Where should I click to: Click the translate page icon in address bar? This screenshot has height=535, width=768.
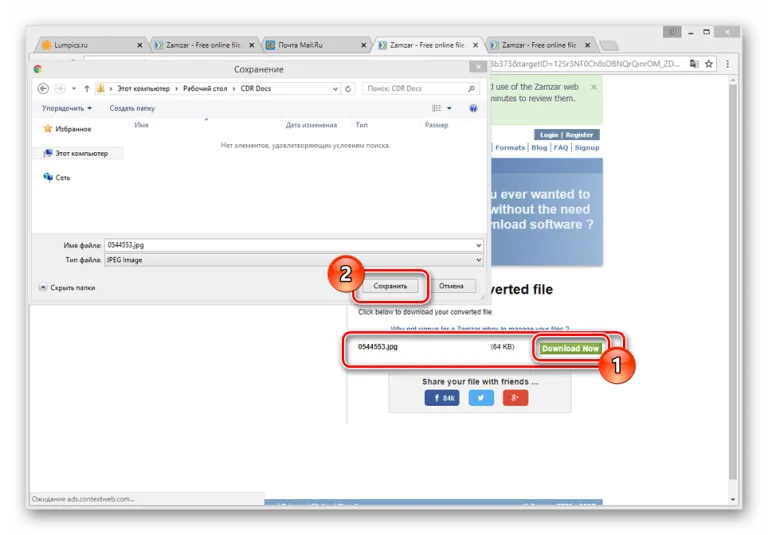(x=694, y=64)
